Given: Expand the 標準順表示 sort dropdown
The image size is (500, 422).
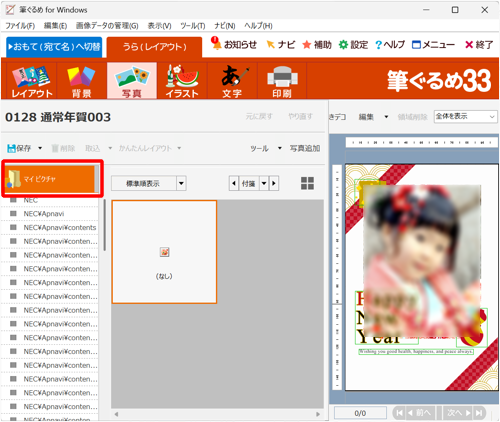Looking at the screenshot, I should pos(181,183).
